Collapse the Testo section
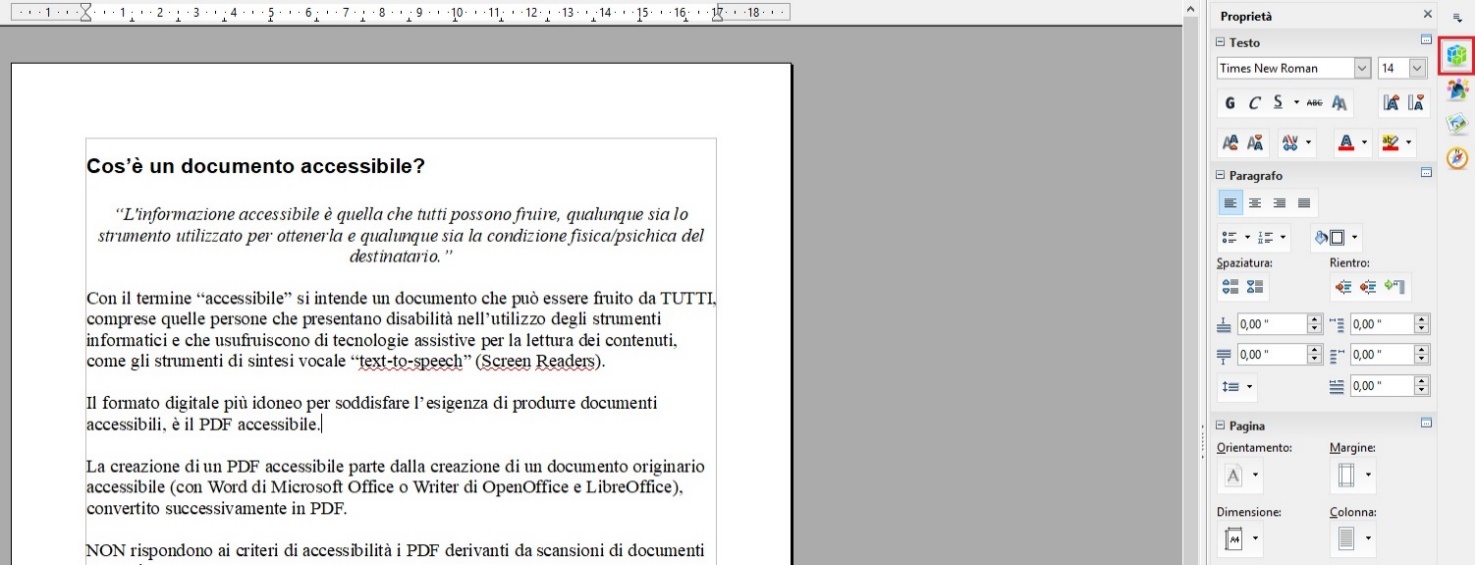The image size is (1475, 565). click(x=1220, y=43)
